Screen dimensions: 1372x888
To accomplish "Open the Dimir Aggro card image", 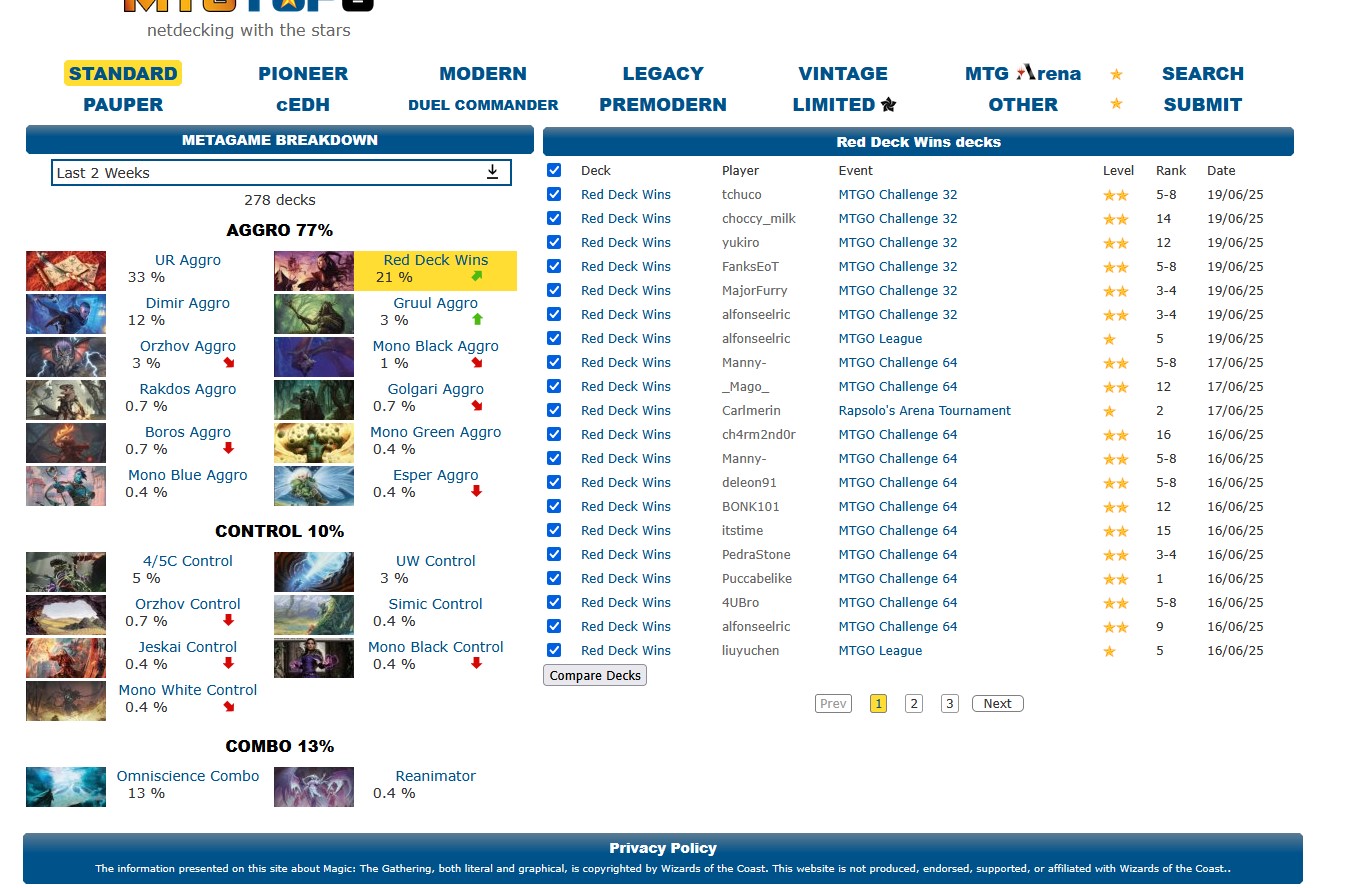I will point(66,314).
